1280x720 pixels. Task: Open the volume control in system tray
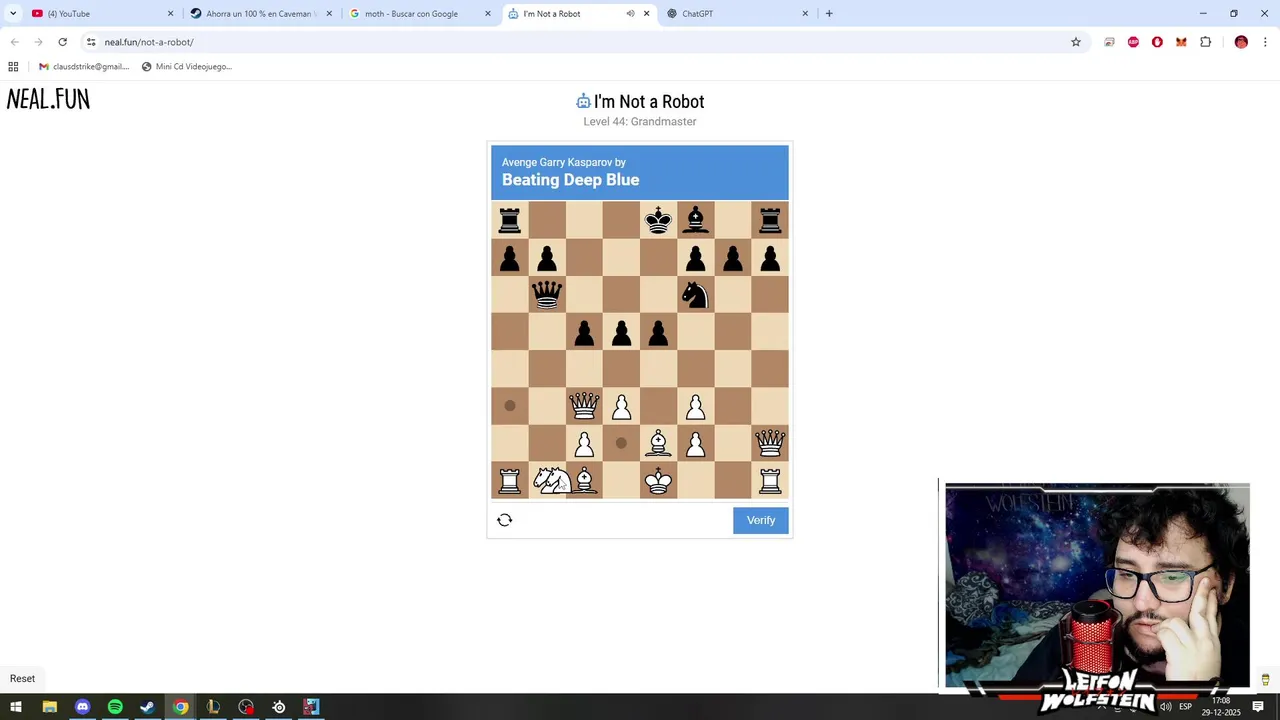click(1165, 707)
